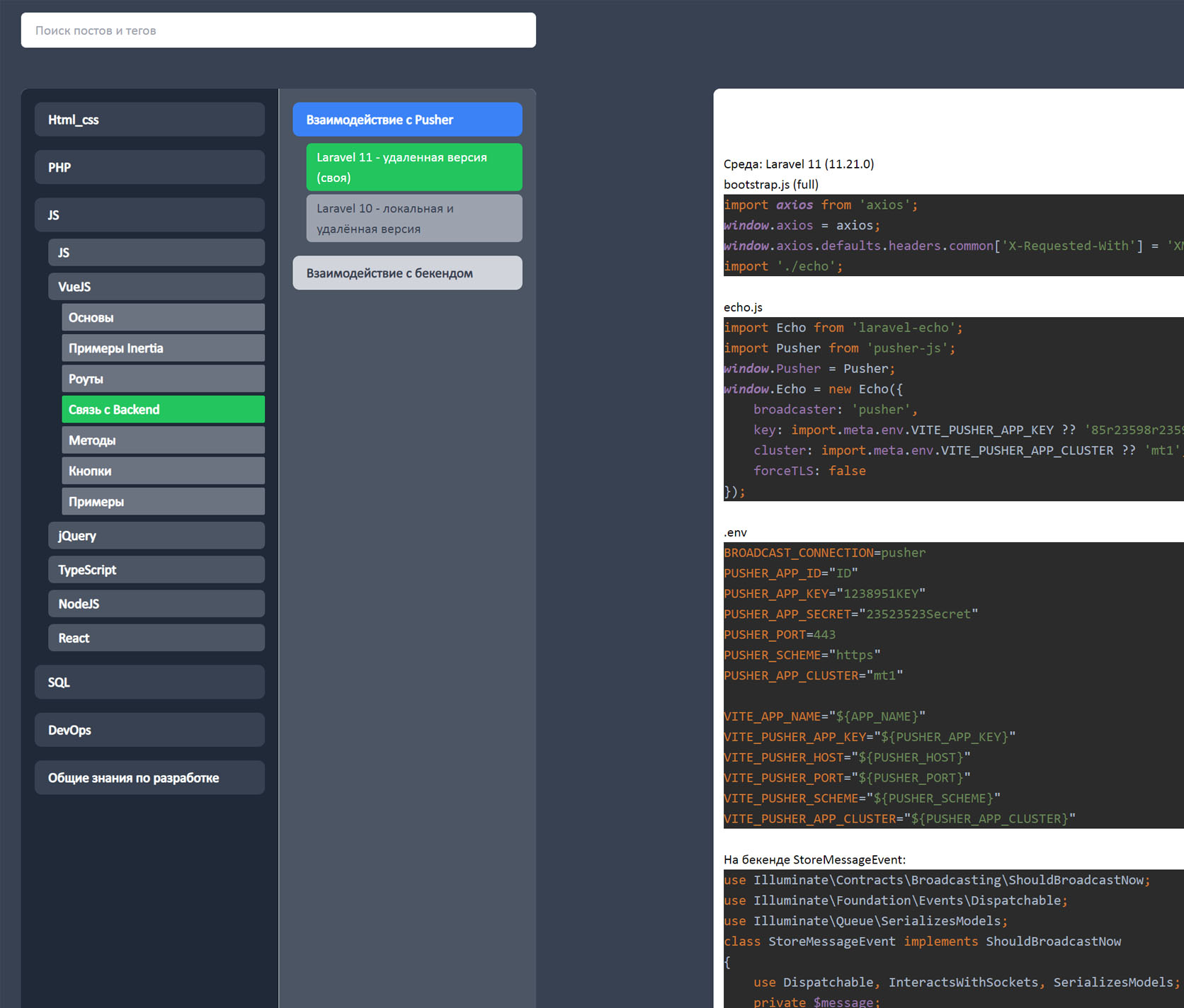Collapse the VueJS section
Viewport: 1184px width, 1008px height.
156,287
